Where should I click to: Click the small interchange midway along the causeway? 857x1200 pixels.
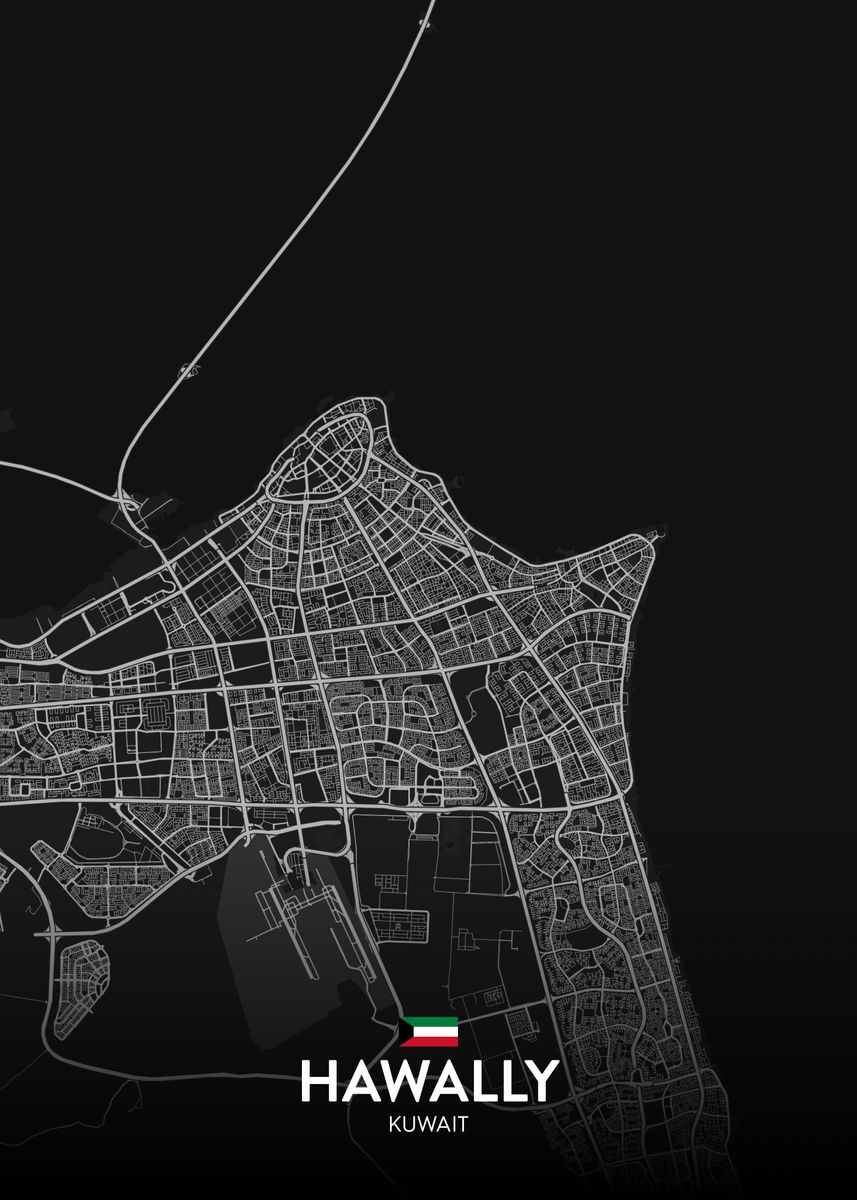(186, 371)
